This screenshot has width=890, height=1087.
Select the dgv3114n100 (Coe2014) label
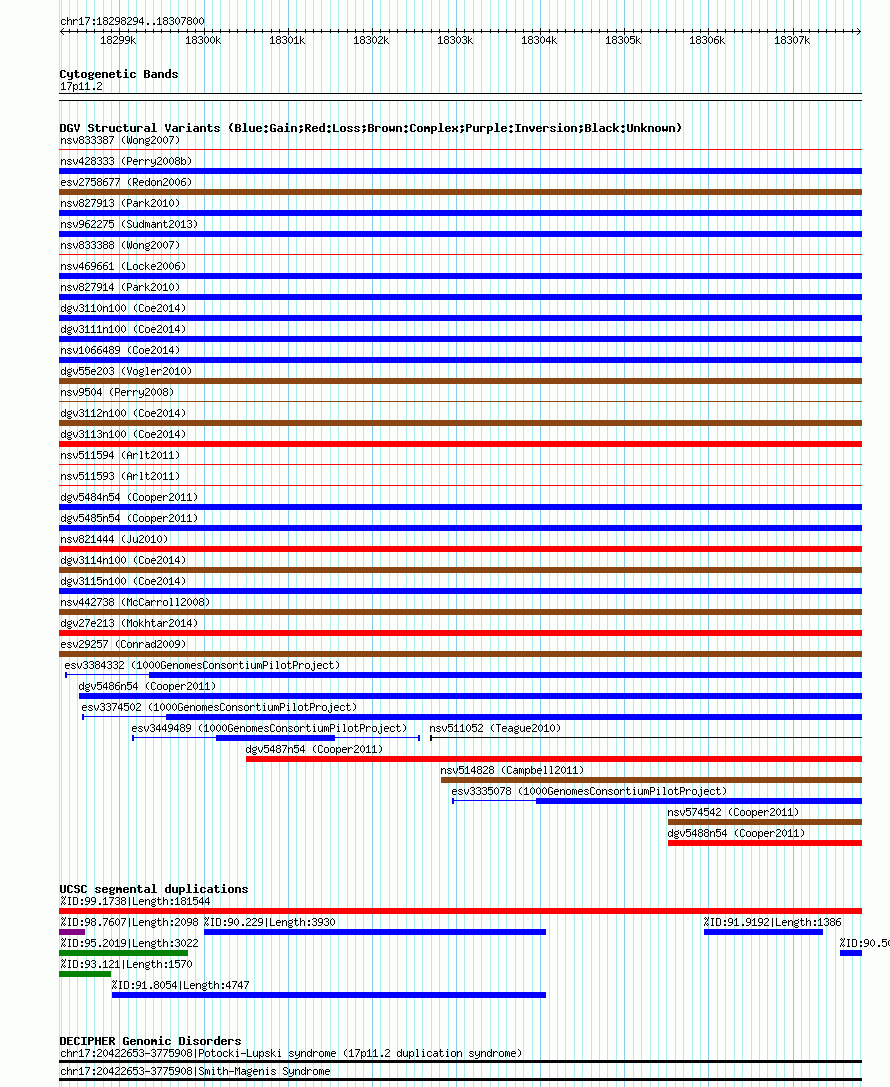coord(123,561)
